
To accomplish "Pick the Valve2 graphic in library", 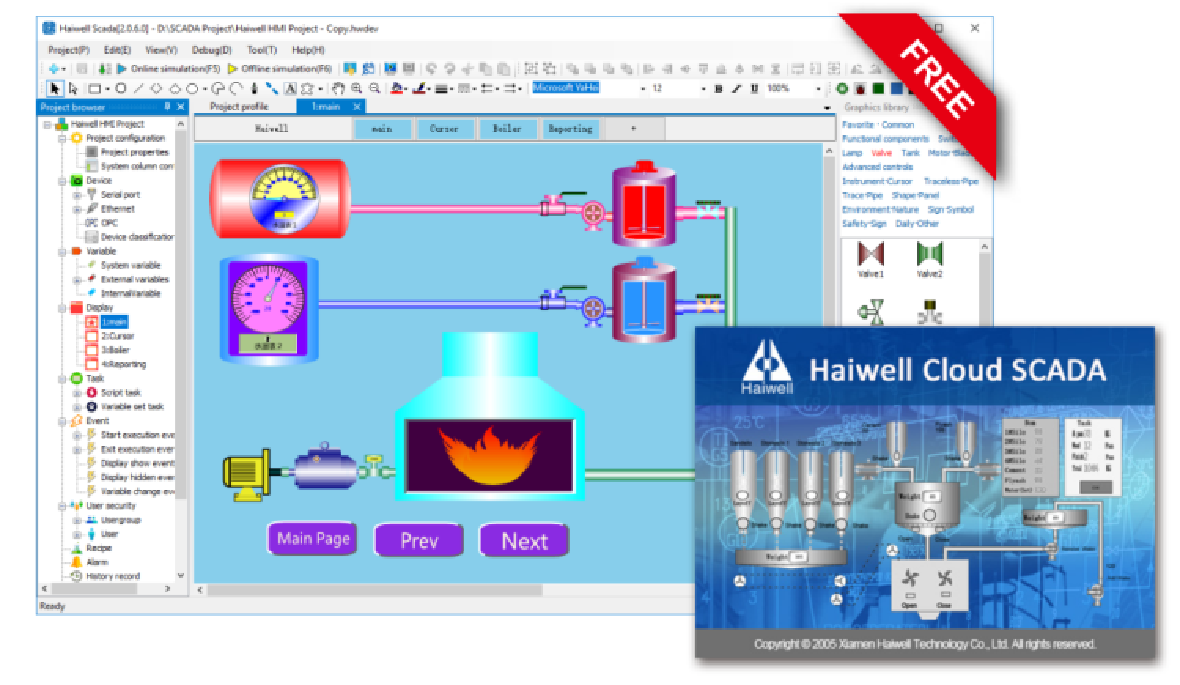I will [929, 258].
